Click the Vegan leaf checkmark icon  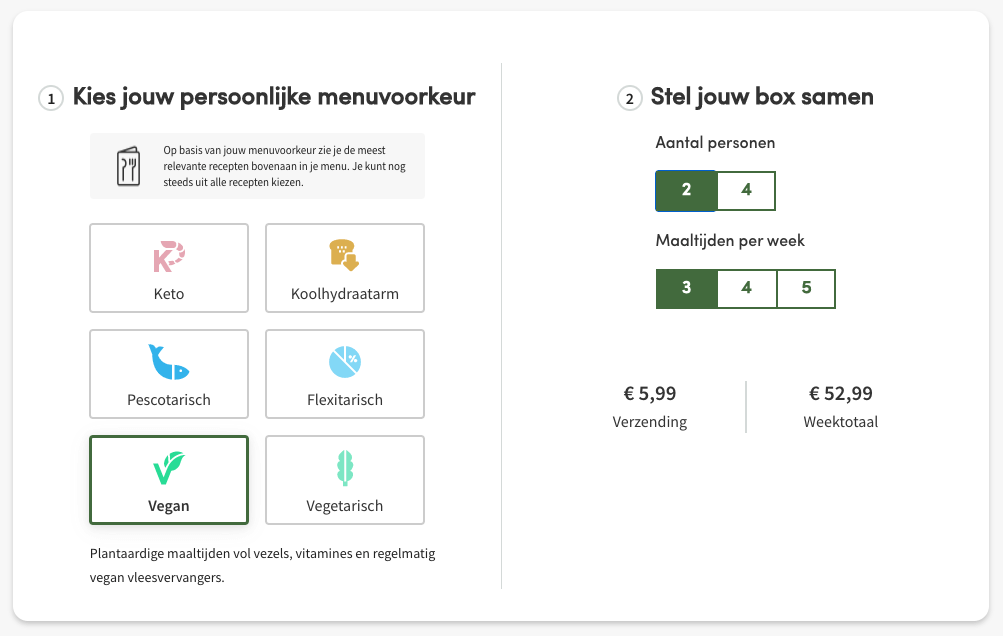(x=169, y=468)
